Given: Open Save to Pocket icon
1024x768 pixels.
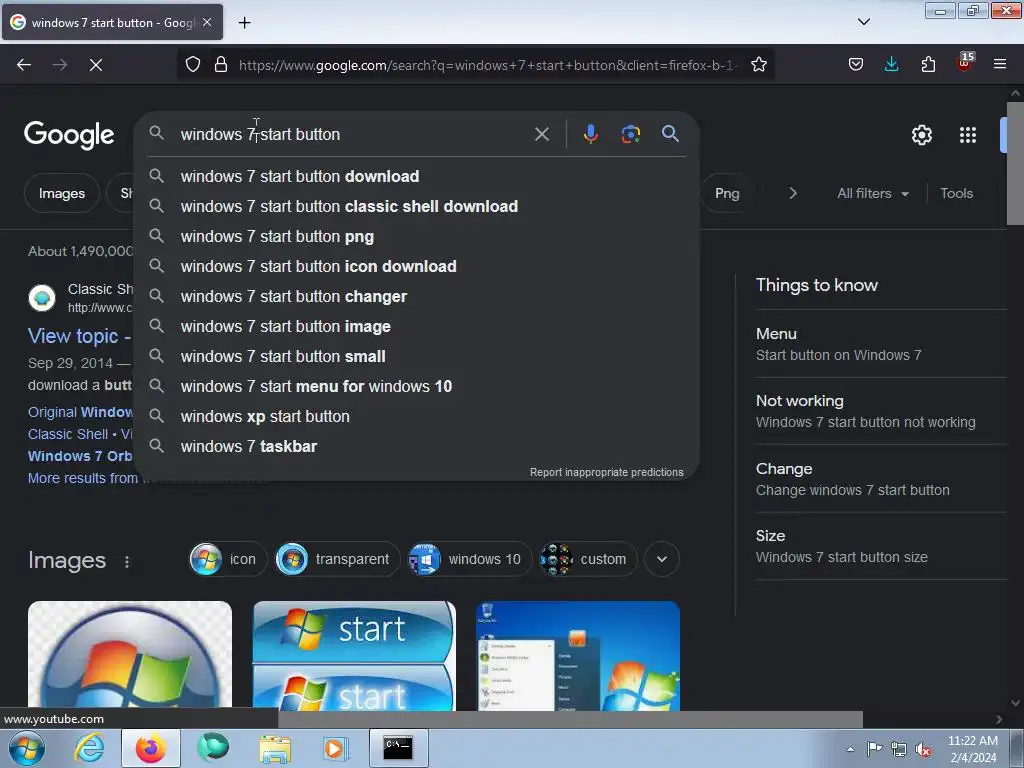Looking at the screenshot, I should pyautogui.click(x=856, y=65).
